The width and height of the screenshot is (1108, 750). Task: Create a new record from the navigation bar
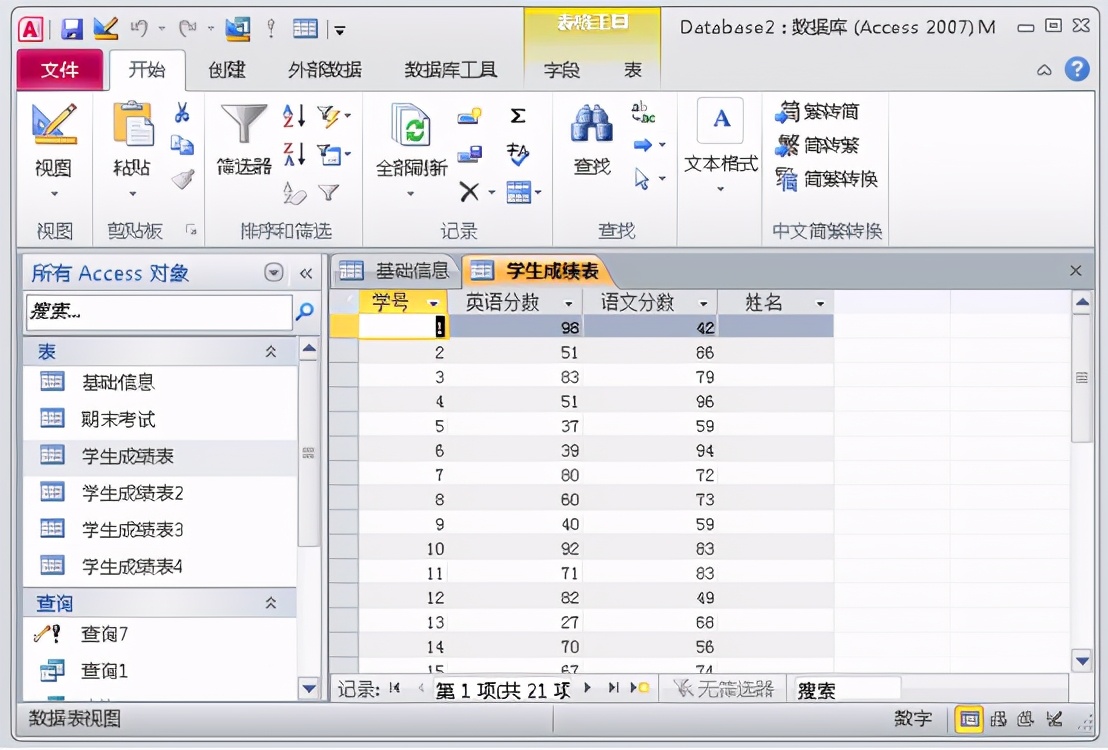pos(638,687)
